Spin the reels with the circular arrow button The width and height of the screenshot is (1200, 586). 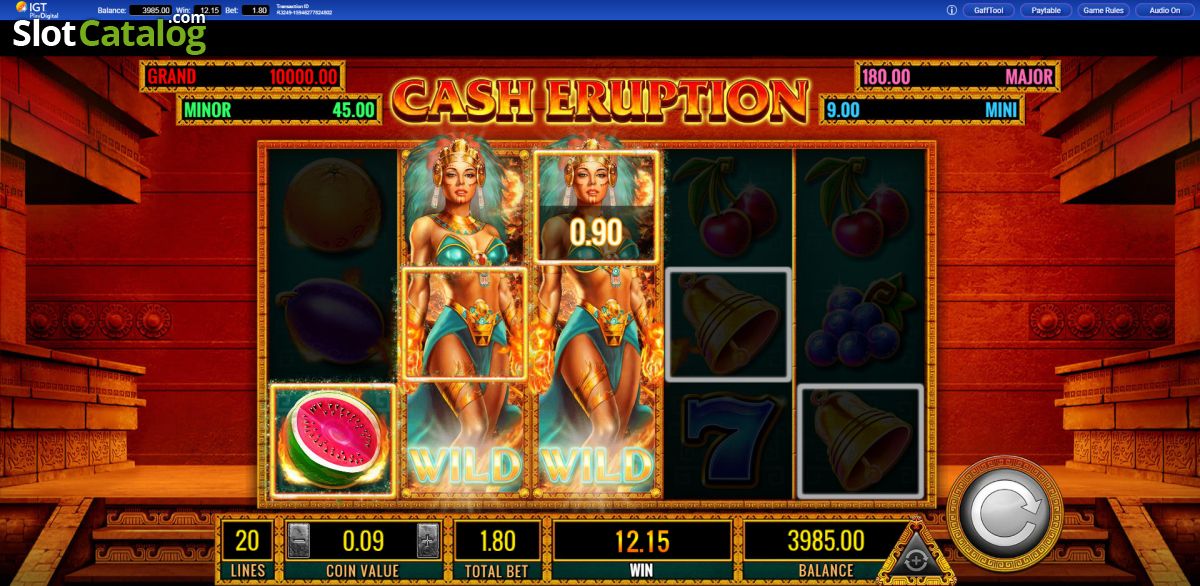click(1004, 516)
